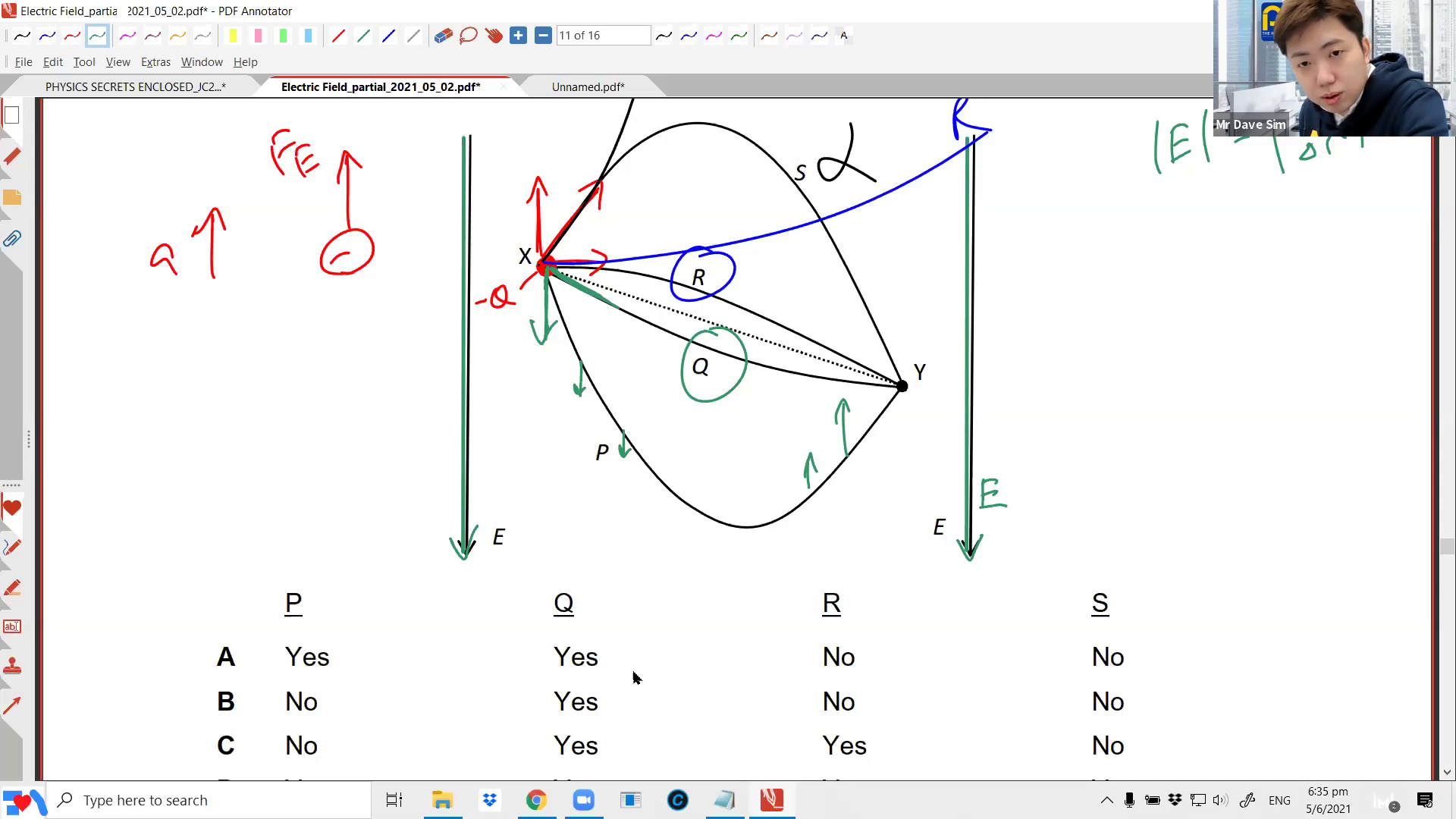
Task: Enable the yellow highlighter
Action: 233,35
